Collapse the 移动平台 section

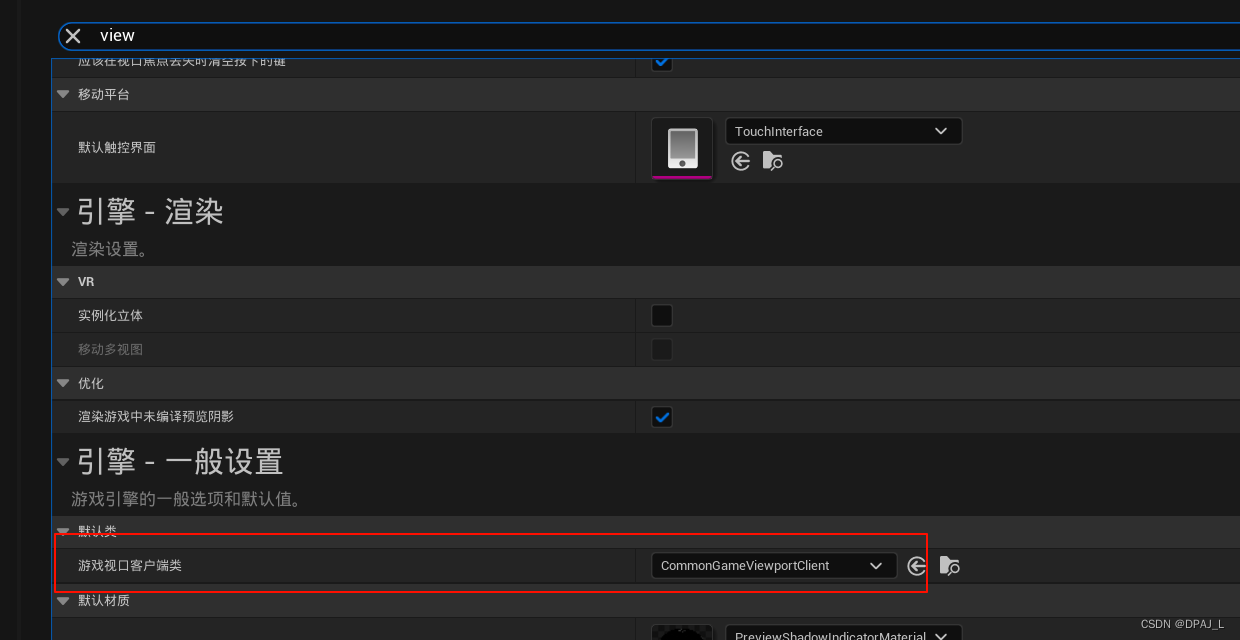63,94
